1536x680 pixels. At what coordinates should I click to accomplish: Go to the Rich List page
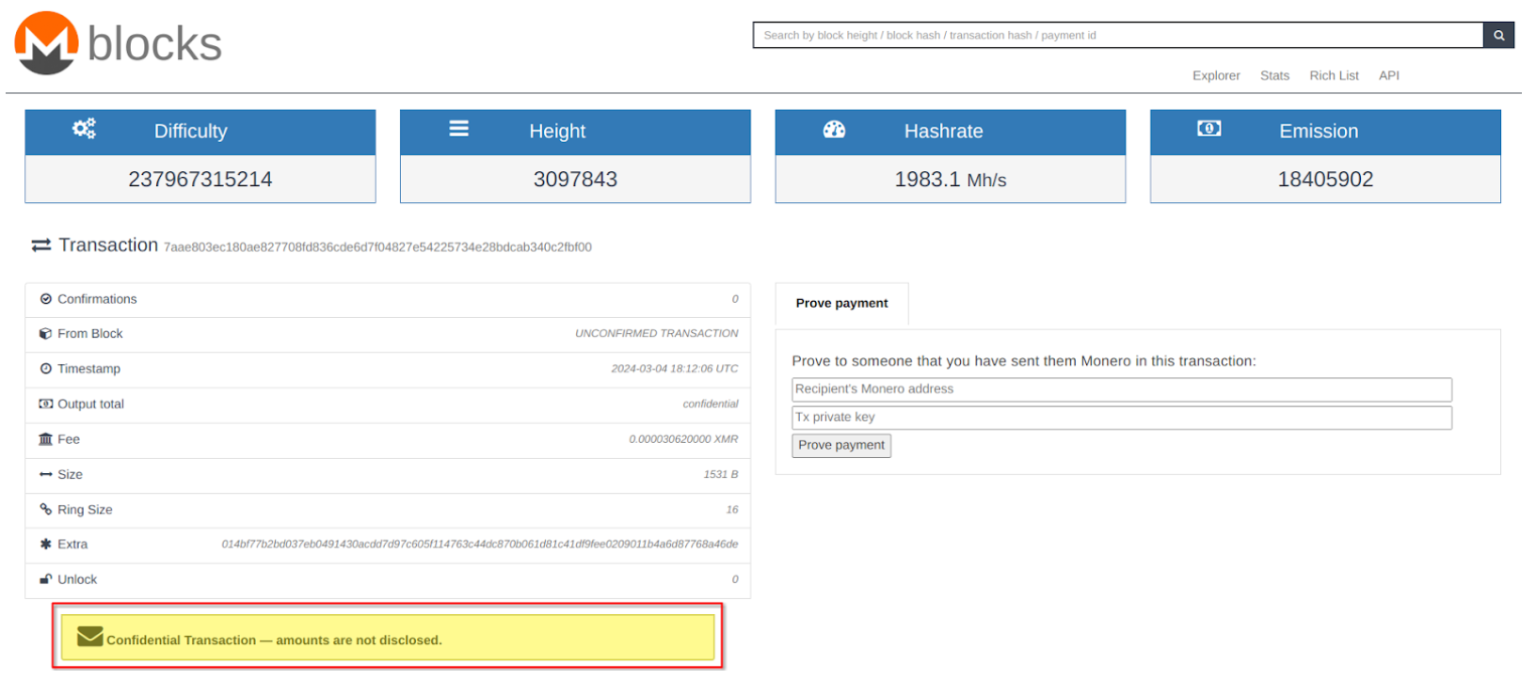click(x=1334, y=76)
